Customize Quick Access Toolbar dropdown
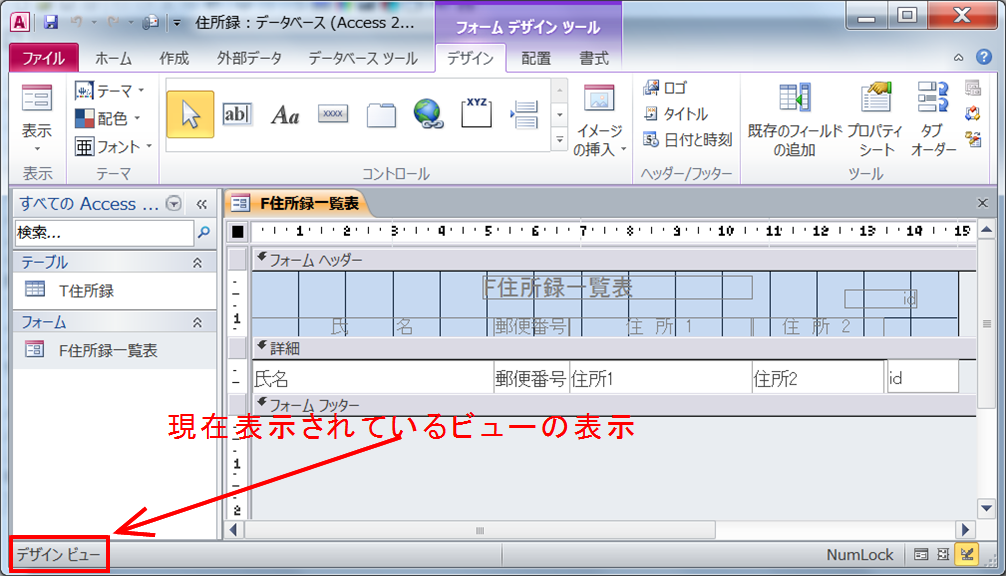Viewport: 1007px width, 577px height. [177, 23]
